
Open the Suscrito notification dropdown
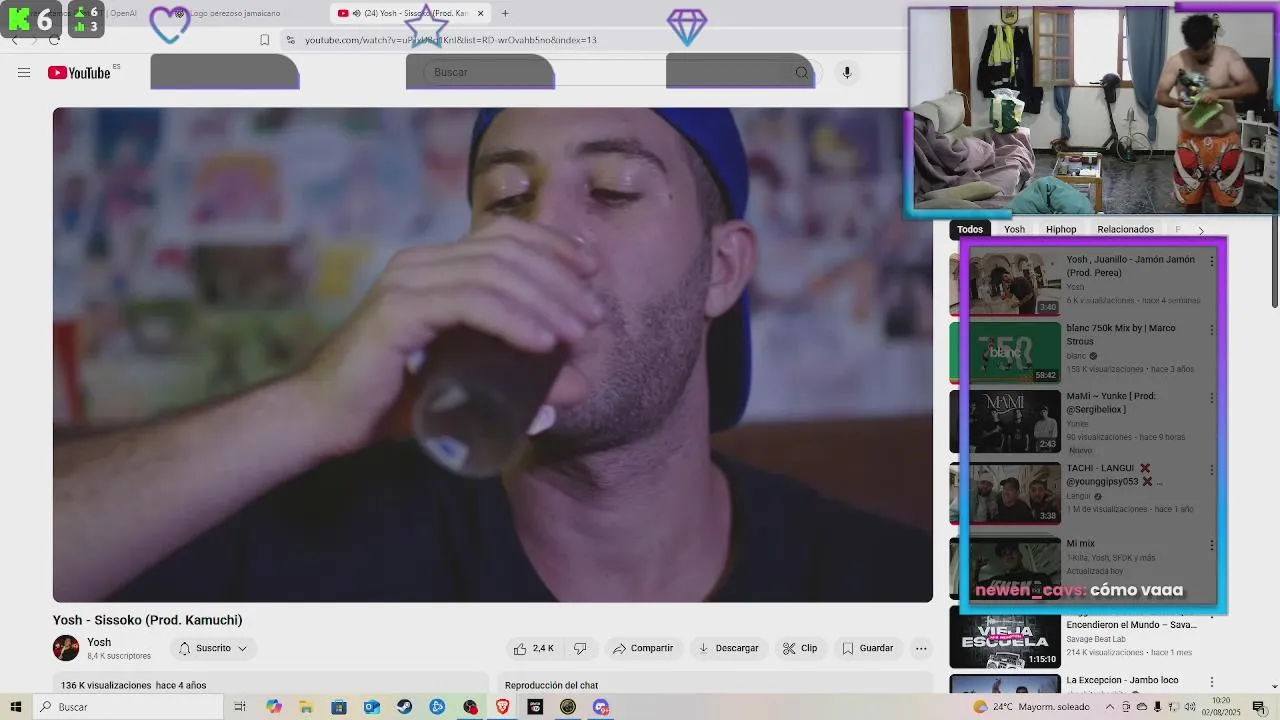[x=213, y=648]
